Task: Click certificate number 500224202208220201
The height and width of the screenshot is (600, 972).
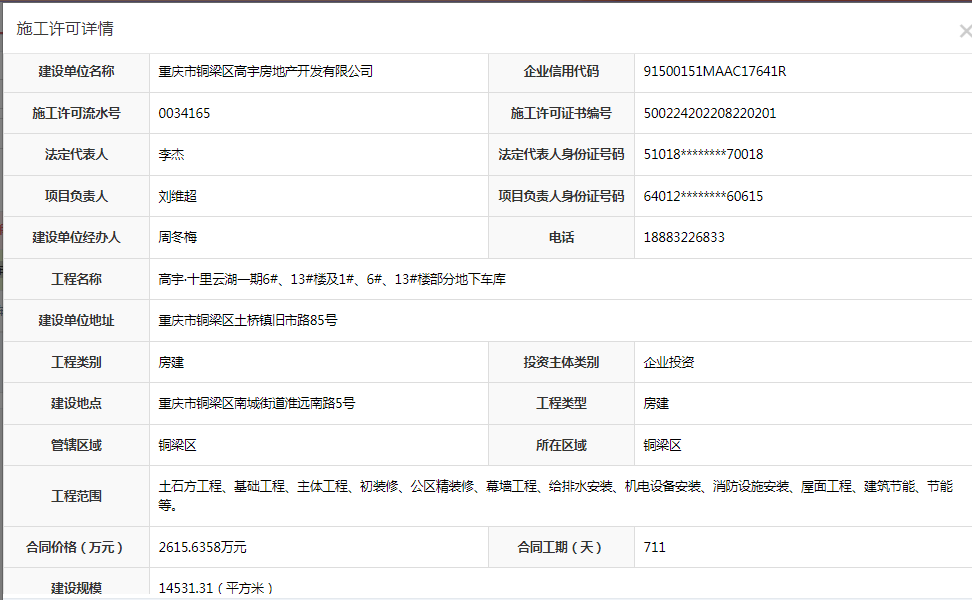Action: [x=710, y=113]
